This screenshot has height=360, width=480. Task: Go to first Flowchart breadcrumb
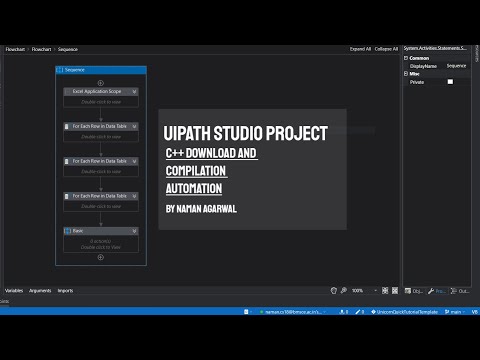point(15,49)
